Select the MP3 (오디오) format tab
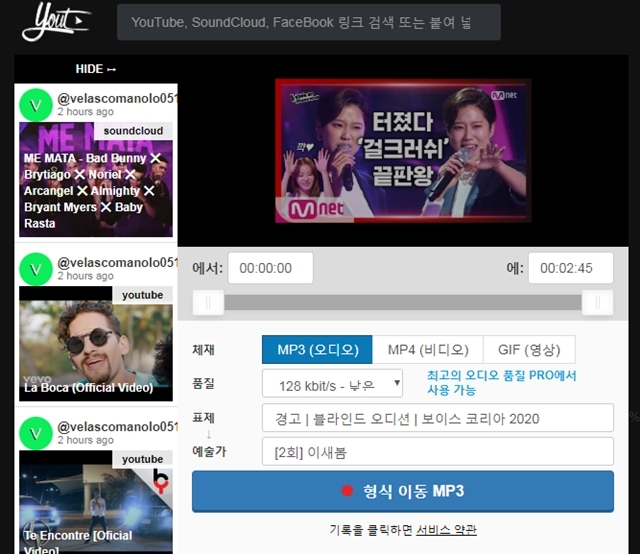Screen dimensions: 640x554 click(317, 349)
